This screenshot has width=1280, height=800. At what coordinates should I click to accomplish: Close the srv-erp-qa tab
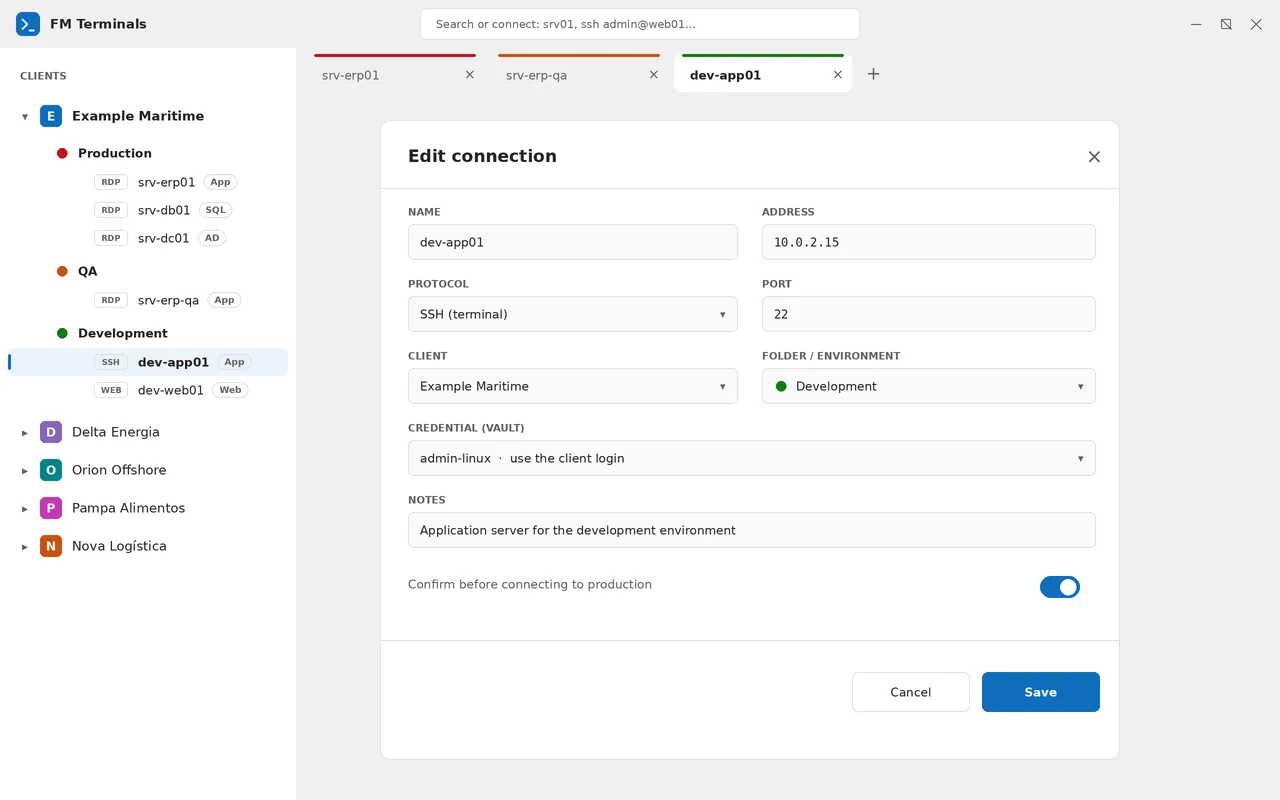(x=654, y=75)
